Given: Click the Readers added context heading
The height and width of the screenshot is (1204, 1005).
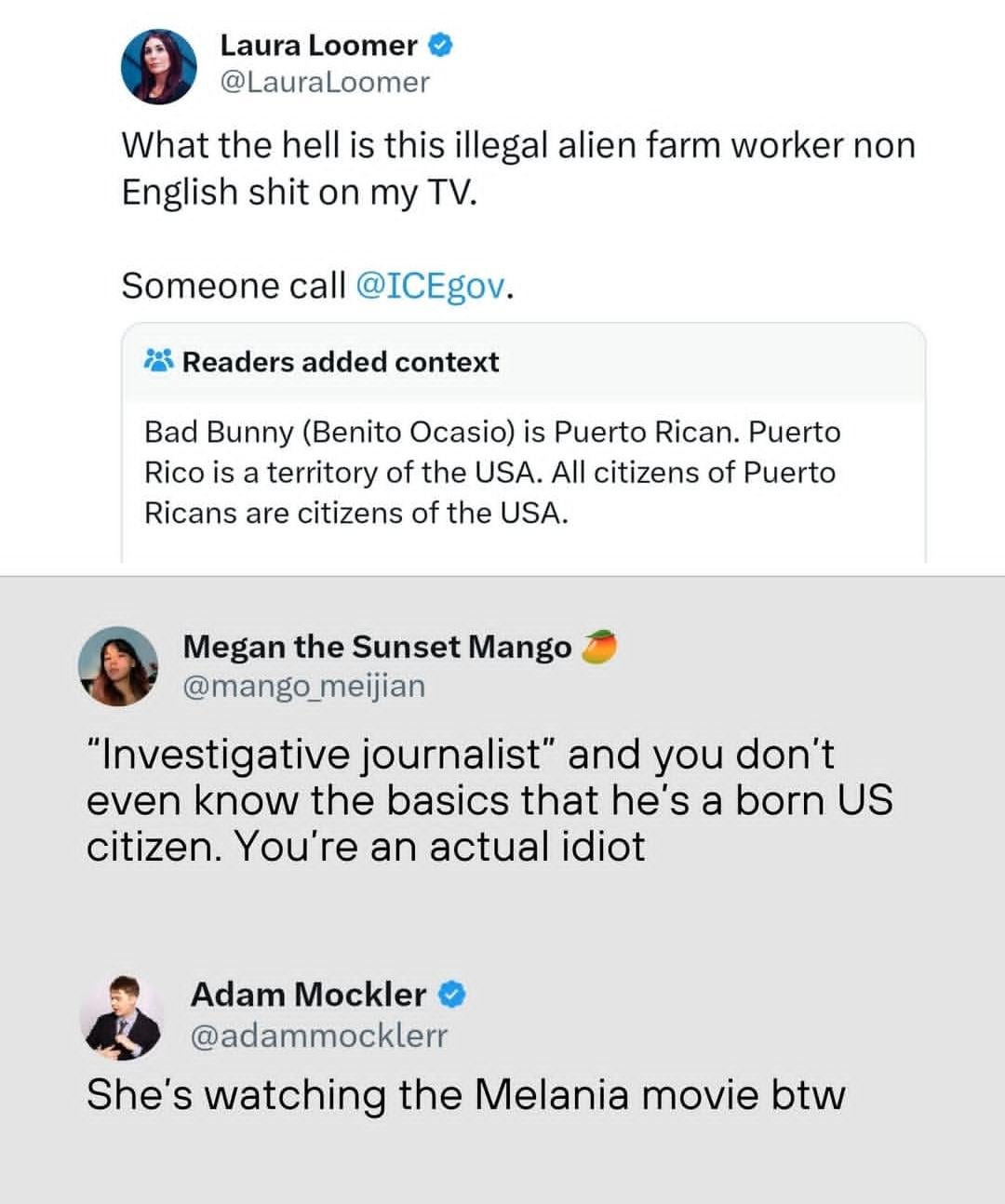Looking at the screenshot, I should 341,361.
